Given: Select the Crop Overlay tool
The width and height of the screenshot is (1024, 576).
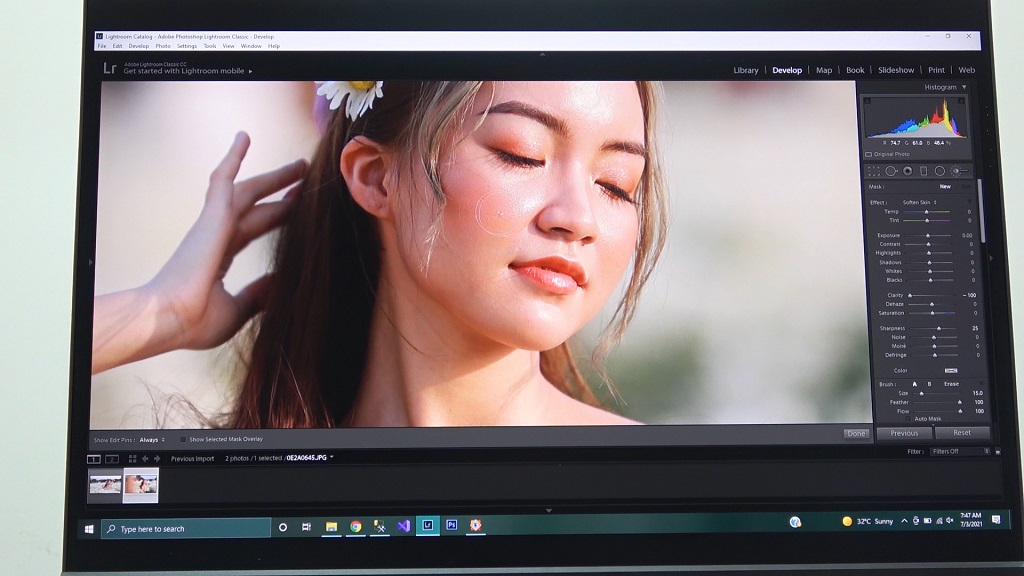Looking at the screenshot, I should [x=874, y=171].
